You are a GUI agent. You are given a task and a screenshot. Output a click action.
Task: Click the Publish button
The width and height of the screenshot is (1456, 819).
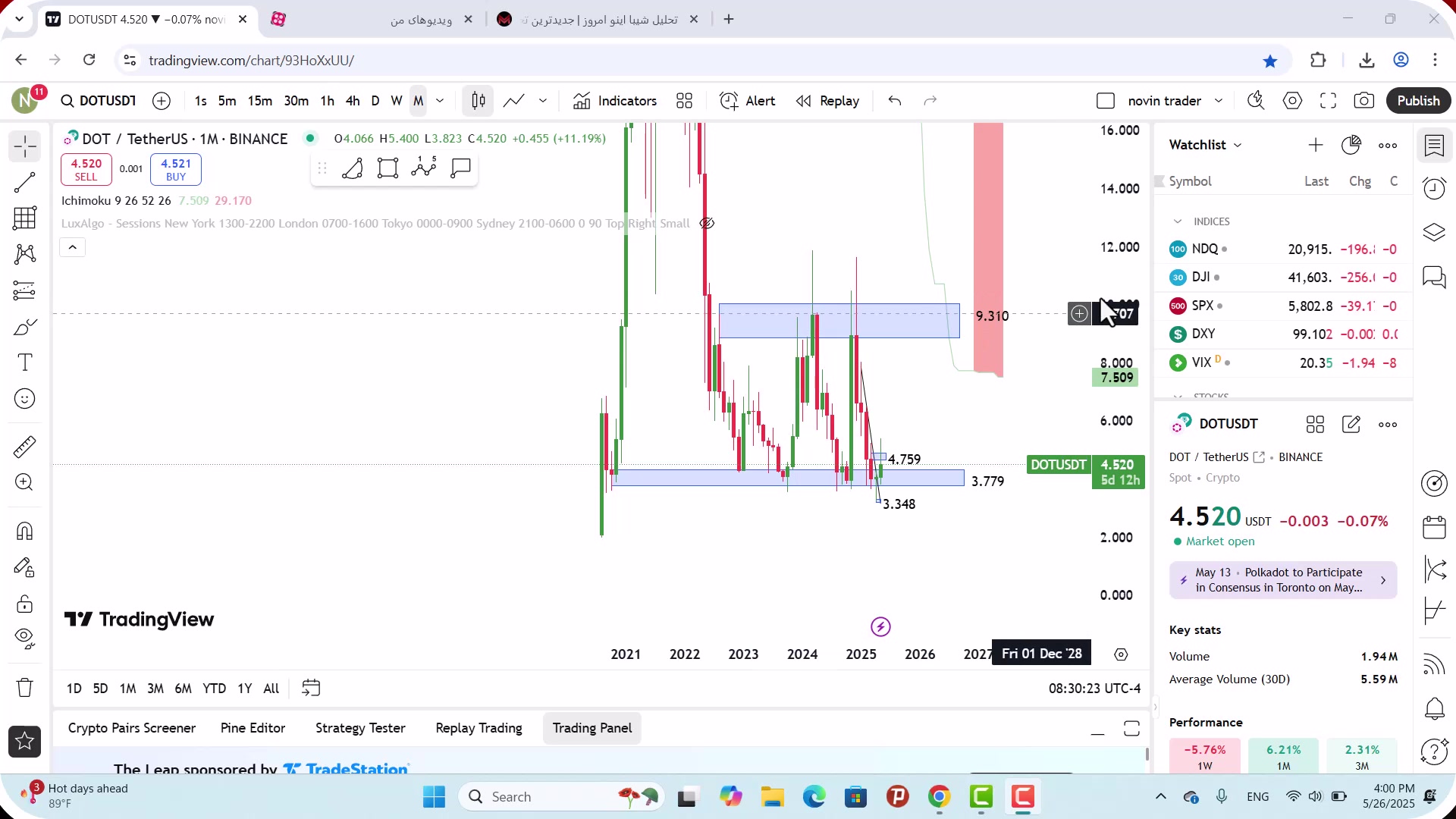tap(1418, 101)
